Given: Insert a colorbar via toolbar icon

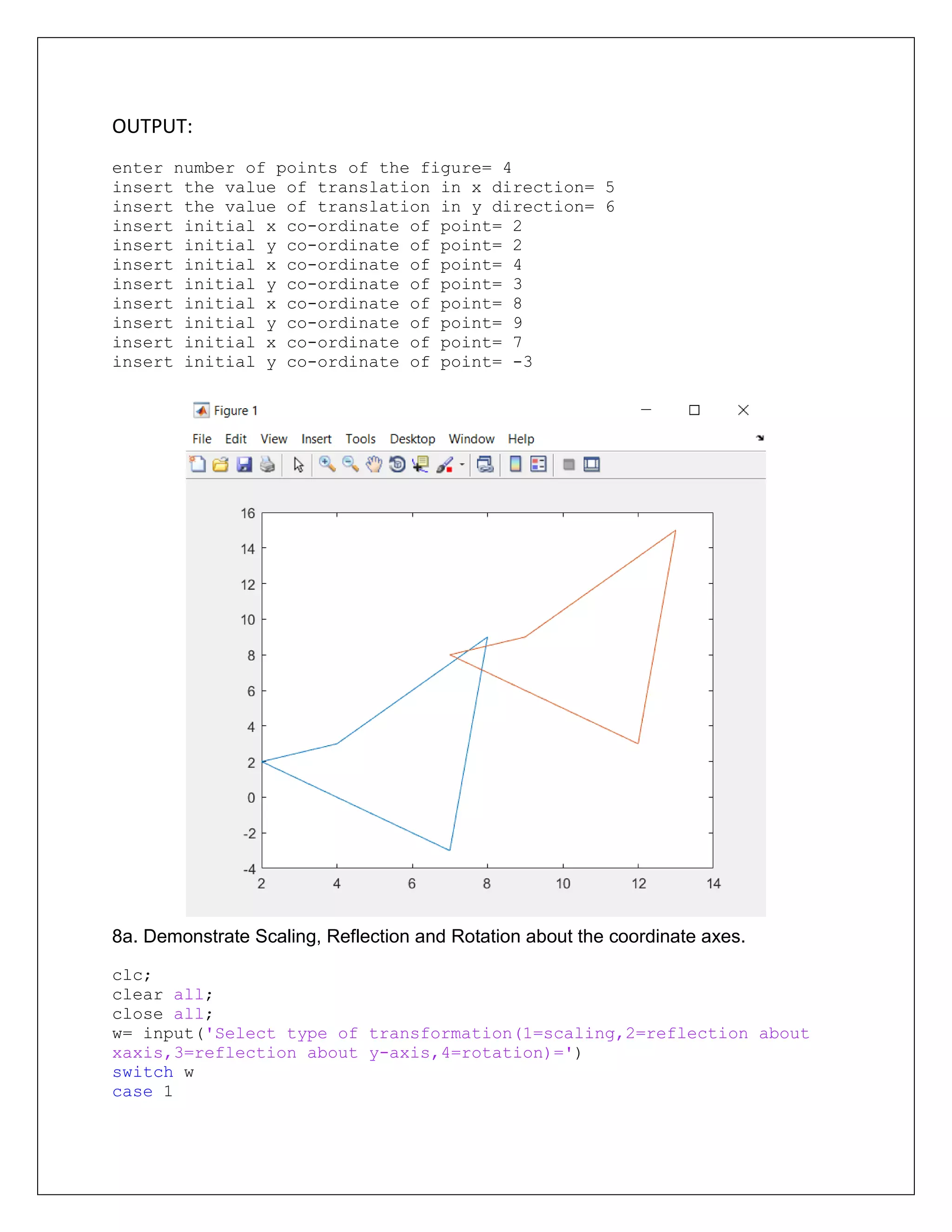Looking at the screenshot, I should click(x=515, y=464).
